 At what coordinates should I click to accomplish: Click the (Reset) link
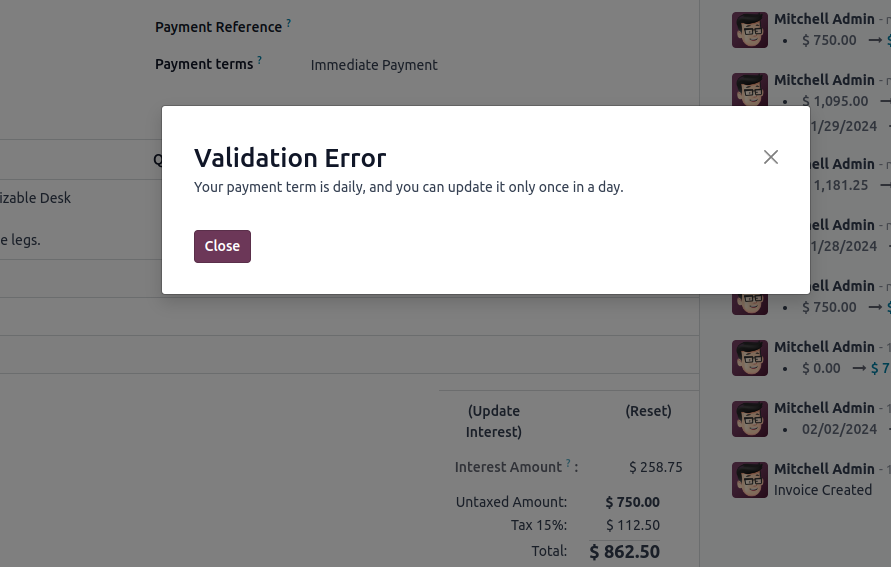(648, 410)
